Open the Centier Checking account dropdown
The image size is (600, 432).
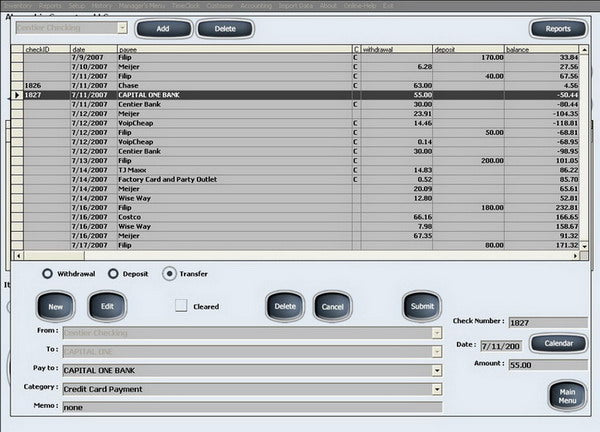(x=122, y=28)
